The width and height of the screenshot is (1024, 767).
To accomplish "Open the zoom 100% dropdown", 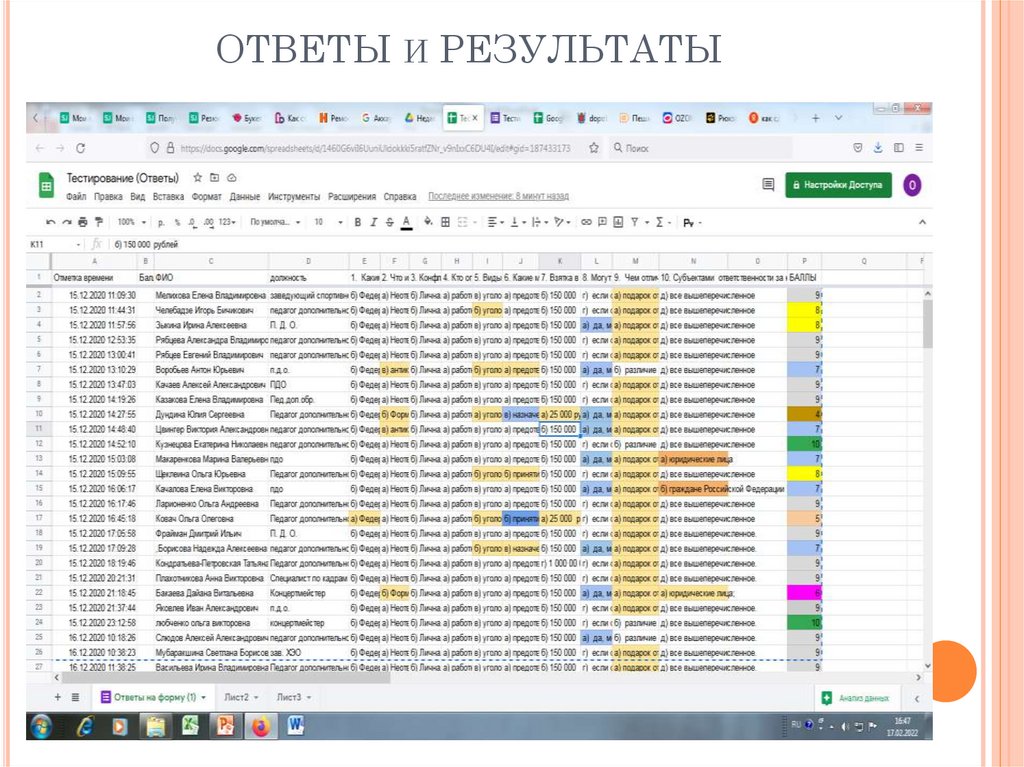I will click(x=131, y=222).
